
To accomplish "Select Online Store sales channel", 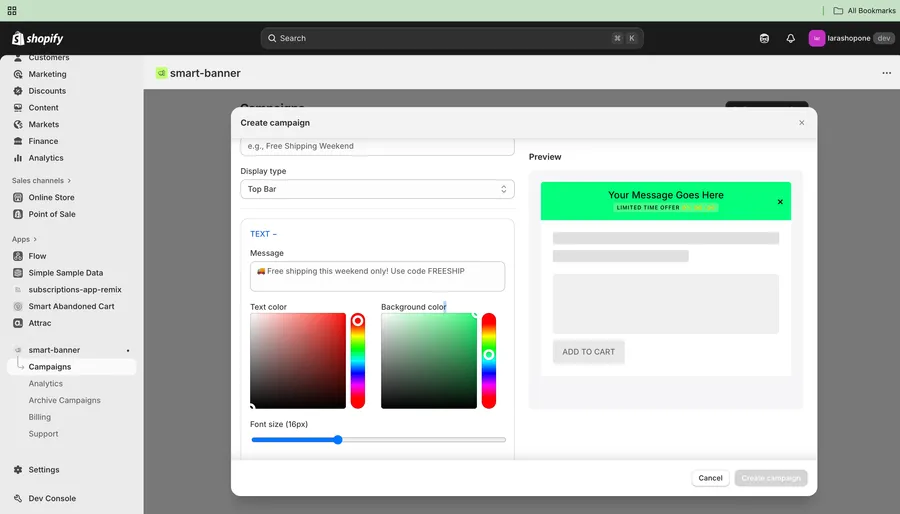I will [51, 197].
